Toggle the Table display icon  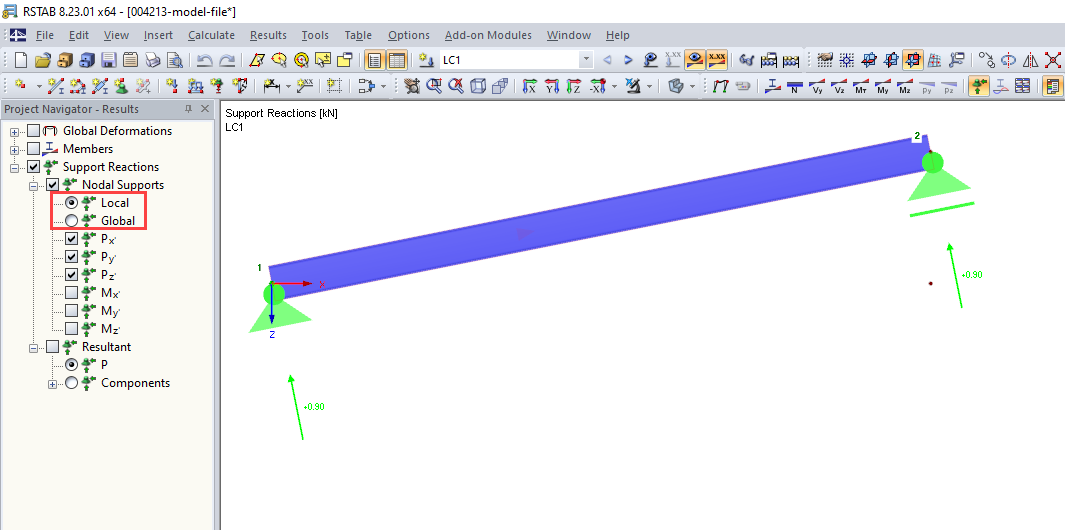click(397, 60)
